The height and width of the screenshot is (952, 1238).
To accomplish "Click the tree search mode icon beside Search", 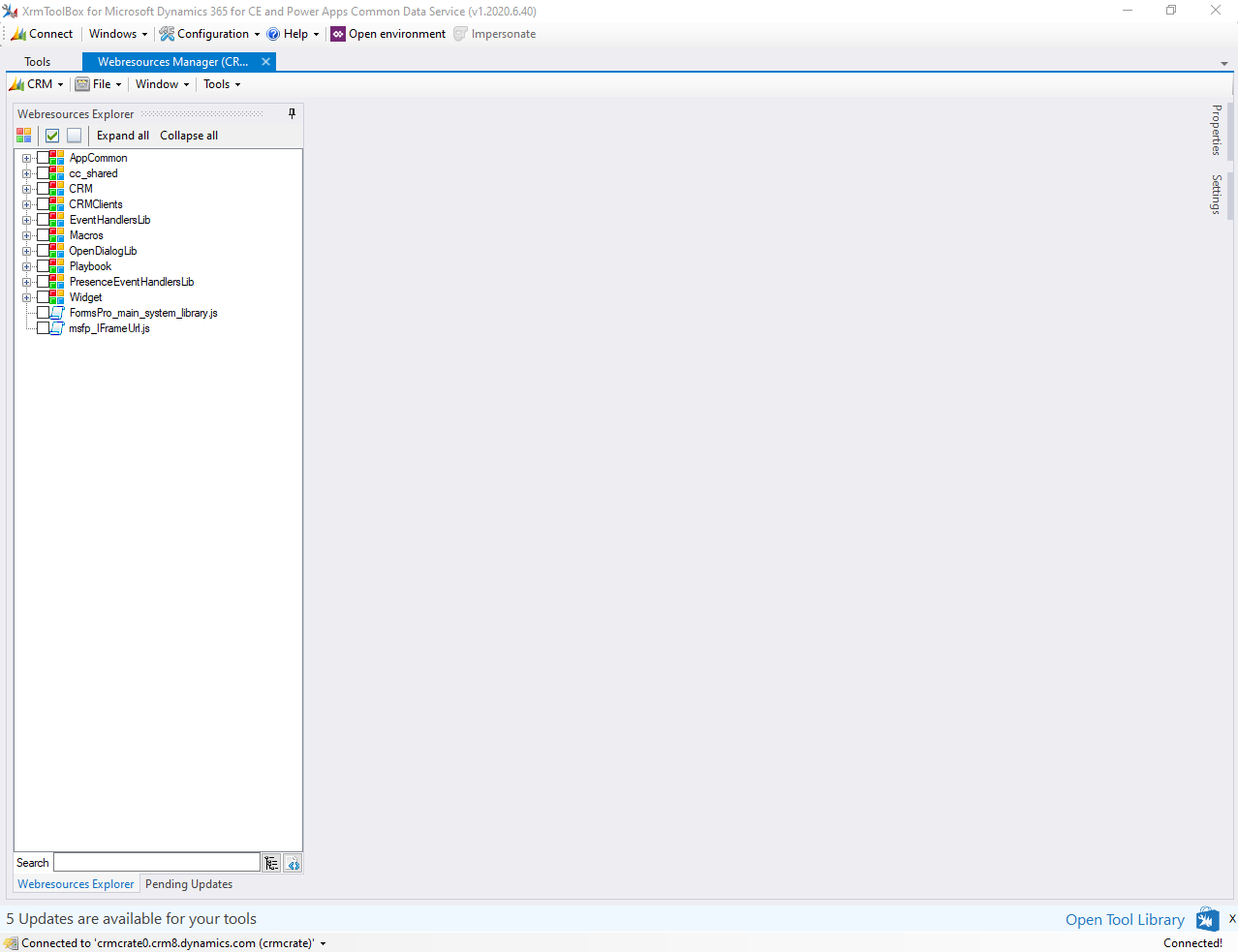I will click(271, 862).
